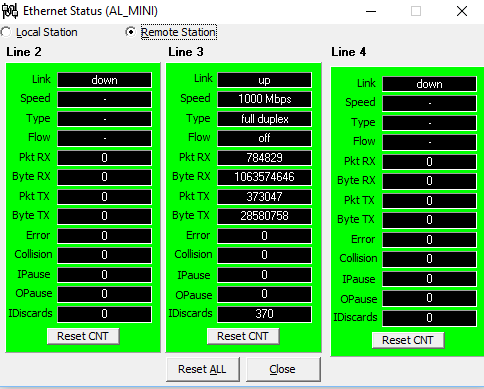Click the Close button at the bottom
Viewport: 484px width, 389px height.
click(283, 369)
